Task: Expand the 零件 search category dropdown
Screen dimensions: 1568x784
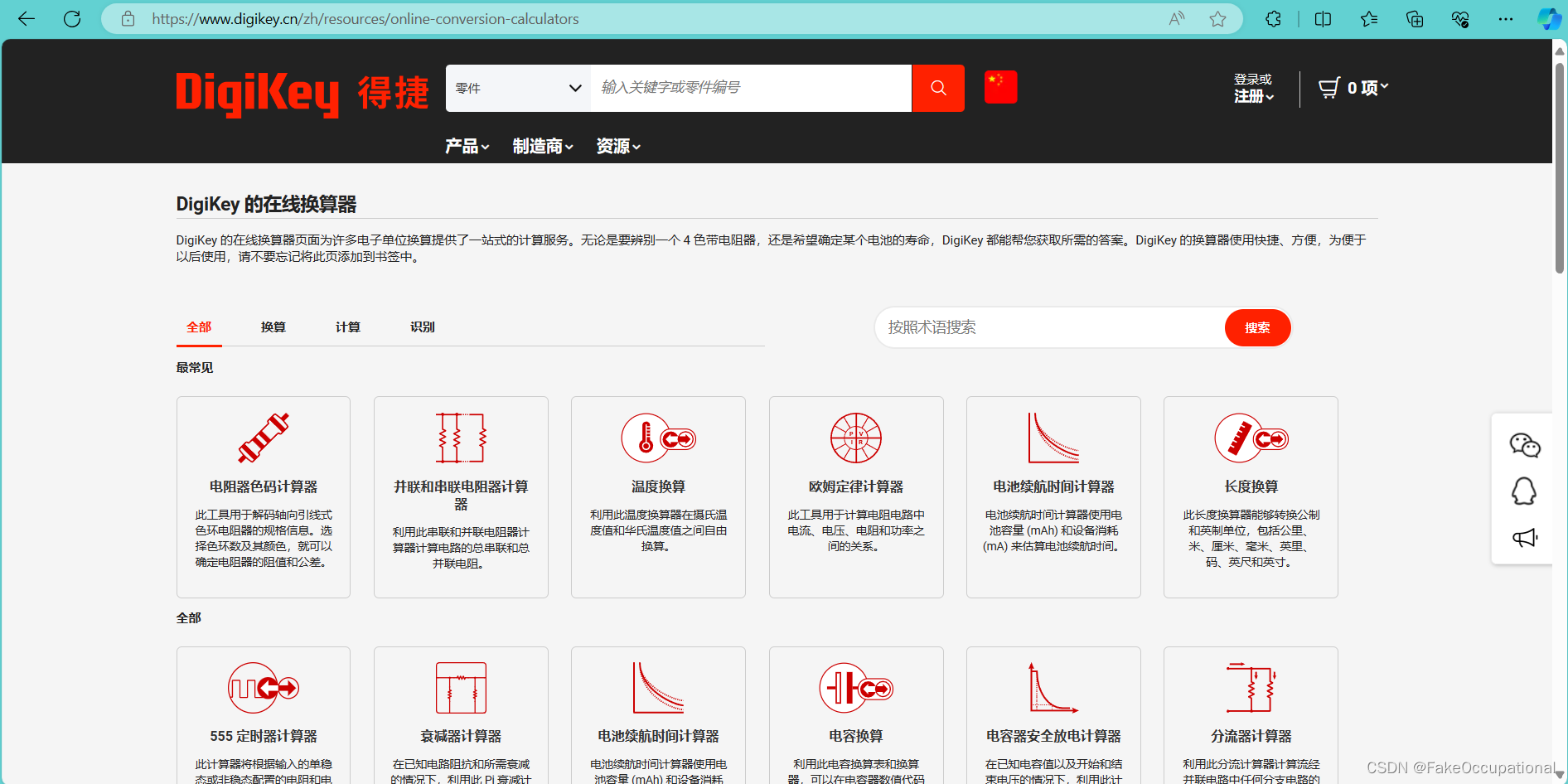Action: click(518, 88)
